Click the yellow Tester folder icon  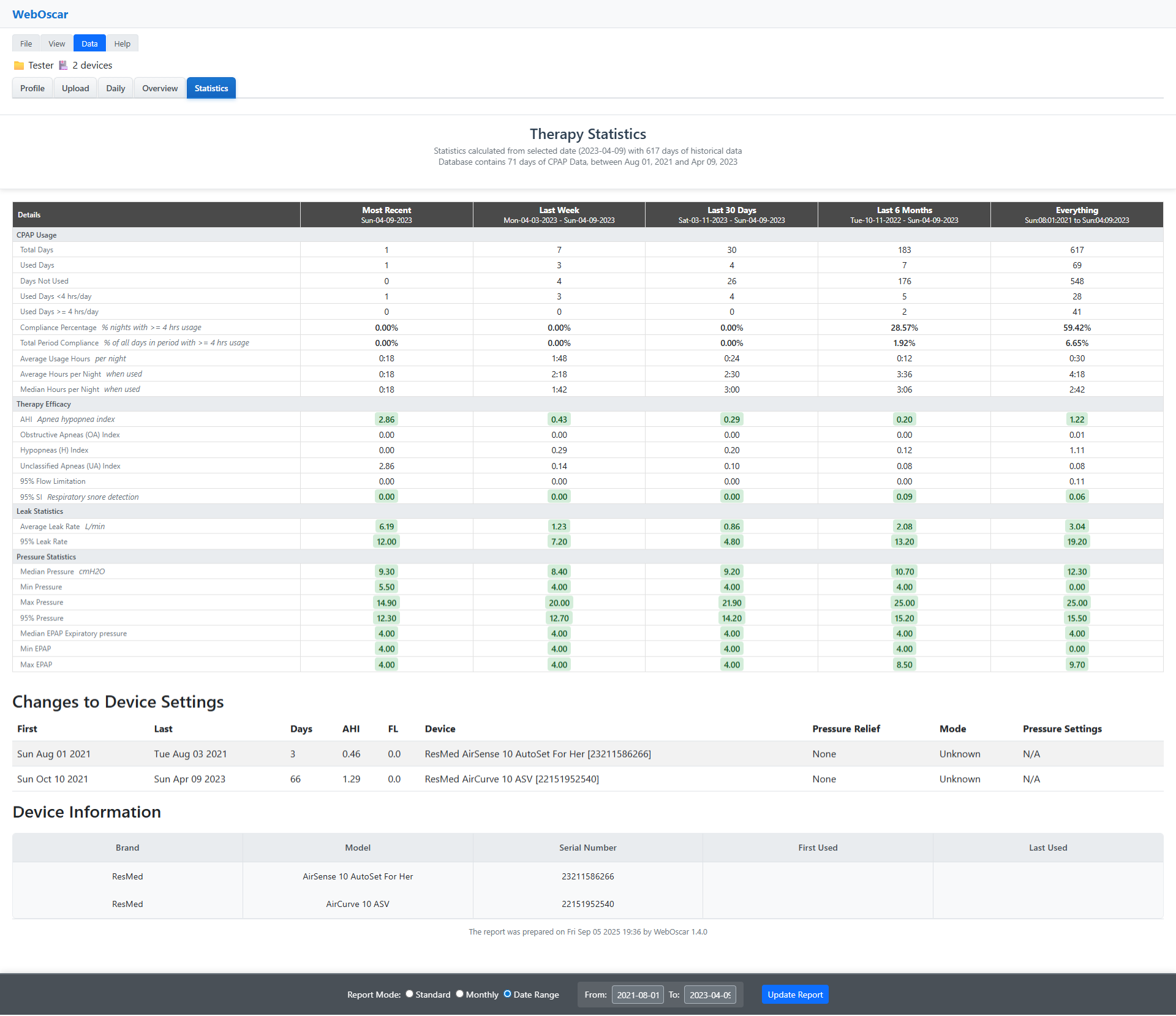19,66
